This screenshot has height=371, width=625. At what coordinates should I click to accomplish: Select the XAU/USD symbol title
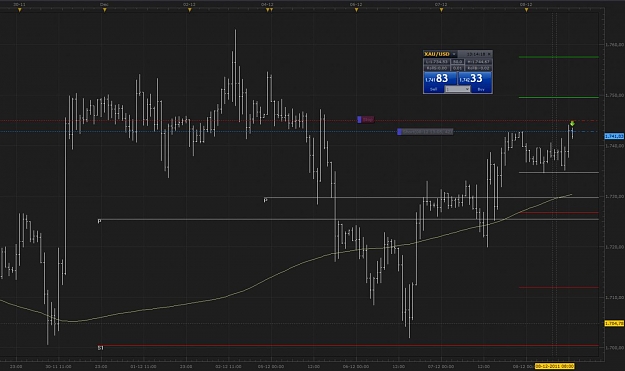437,54
